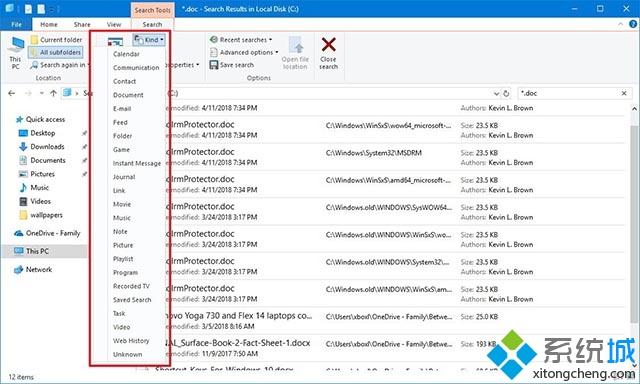
Task: Go back with the left arrow
Action: tap(11, 93)
